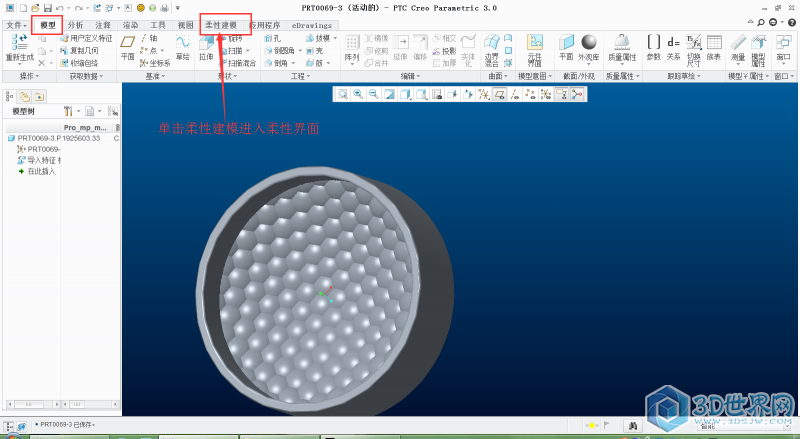This screenshot has height=439, width=800.
Task: Expand the Surfaces (曲面) group dropdown
Action: click(498, 76)
